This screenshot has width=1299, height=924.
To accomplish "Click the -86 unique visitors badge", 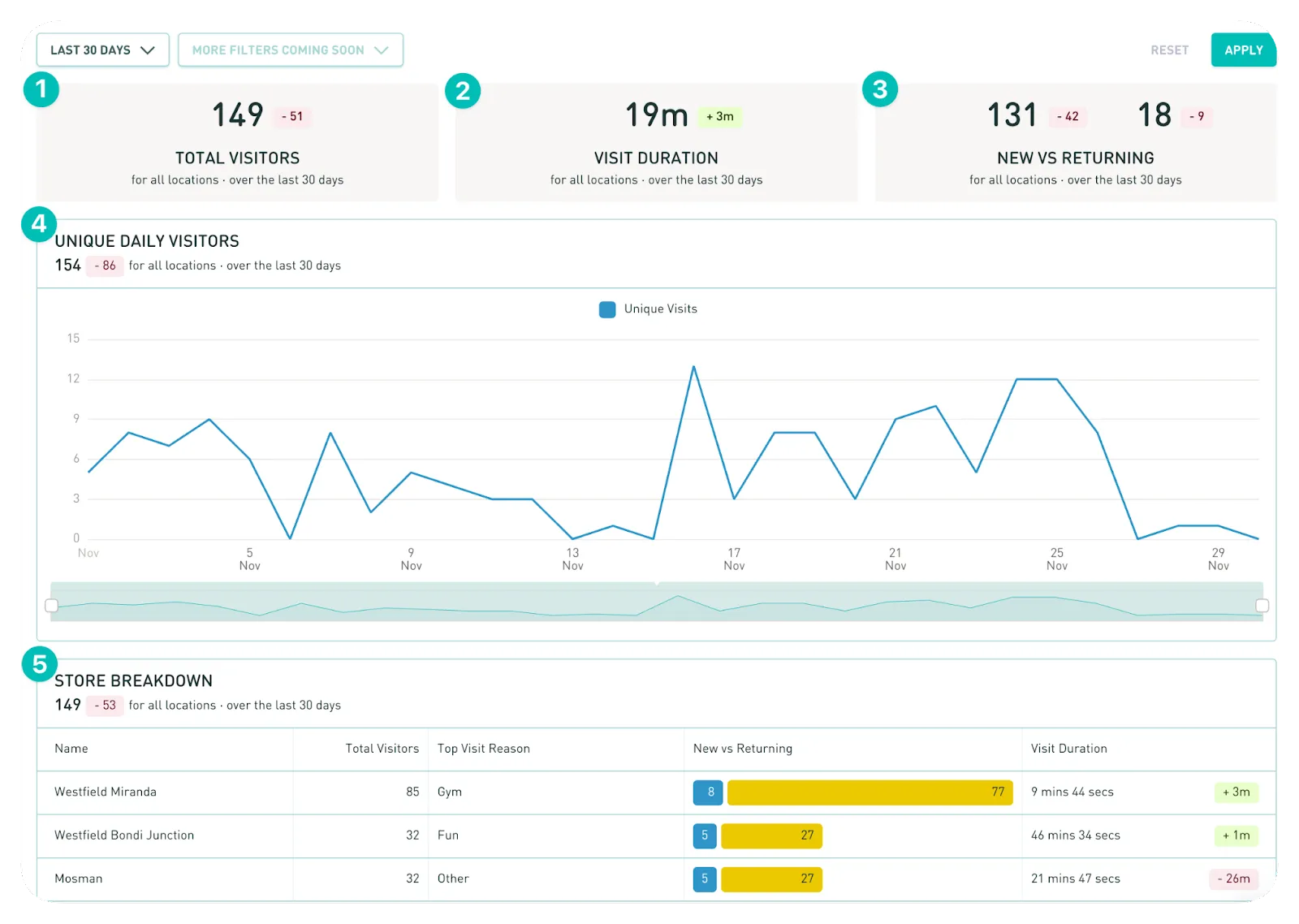I will [x=105, y=266].
